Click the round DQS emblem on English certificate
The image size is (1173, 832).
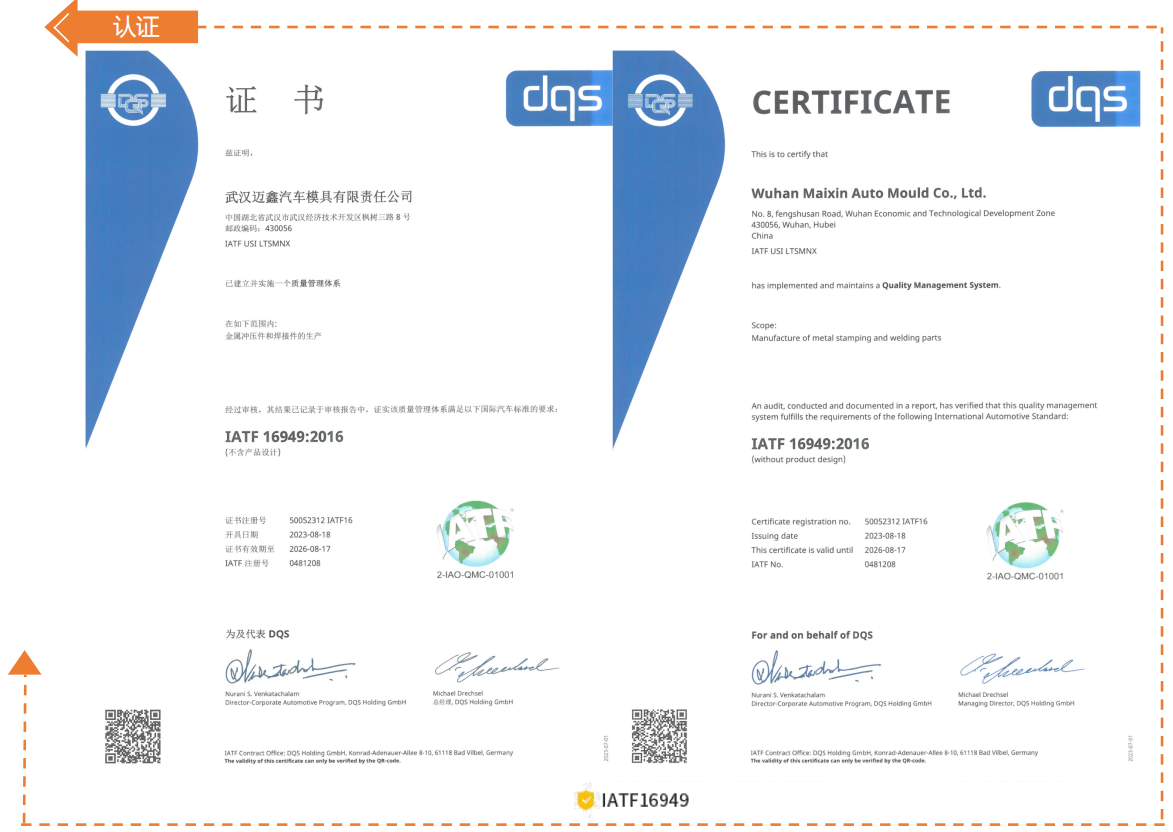(659, 100)
